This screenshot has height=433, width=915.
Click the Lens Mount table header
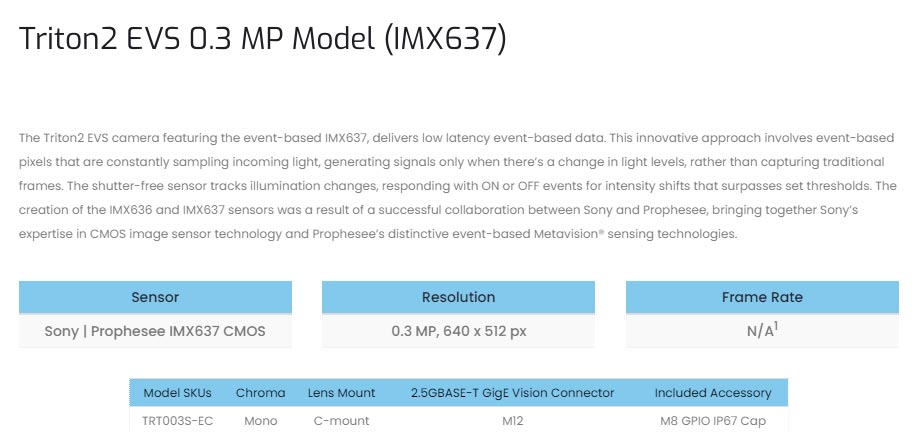341,393
